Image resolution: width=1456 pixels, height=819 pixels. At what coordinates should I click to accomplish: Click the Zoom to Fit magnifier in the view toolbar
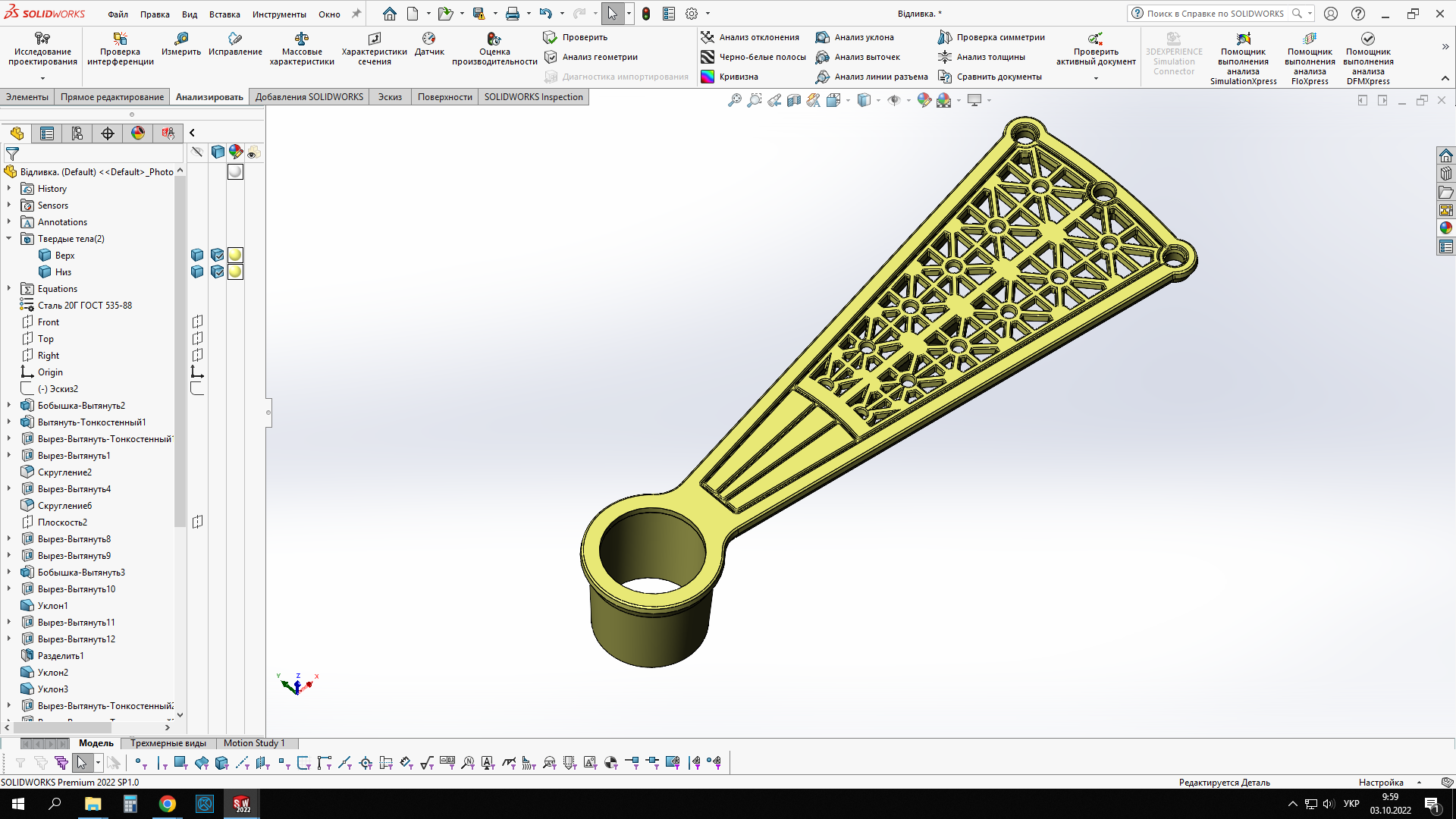click(734, 100)
